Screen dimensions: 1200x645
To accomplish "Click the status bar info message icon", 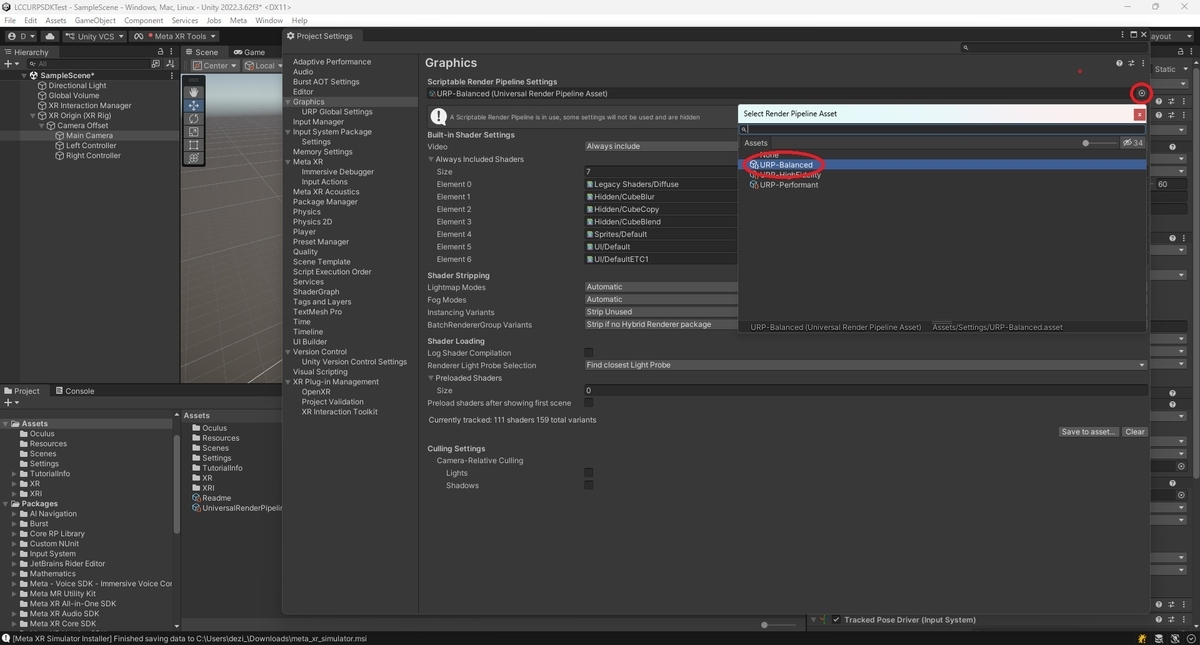I will (x=6, y=638).
